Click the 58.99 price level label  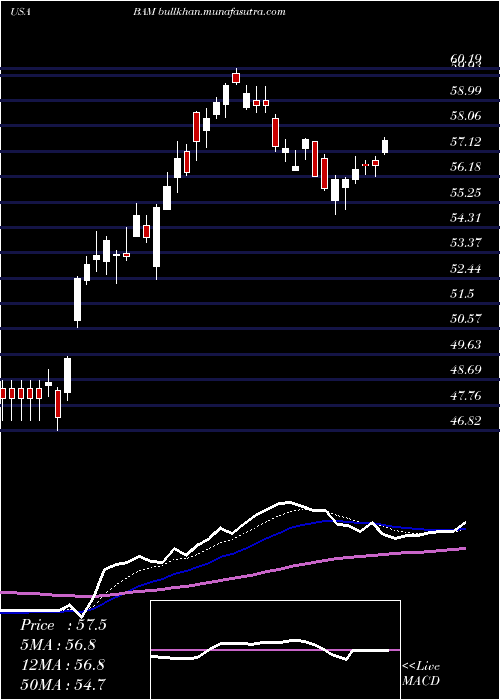click(466, 91)
